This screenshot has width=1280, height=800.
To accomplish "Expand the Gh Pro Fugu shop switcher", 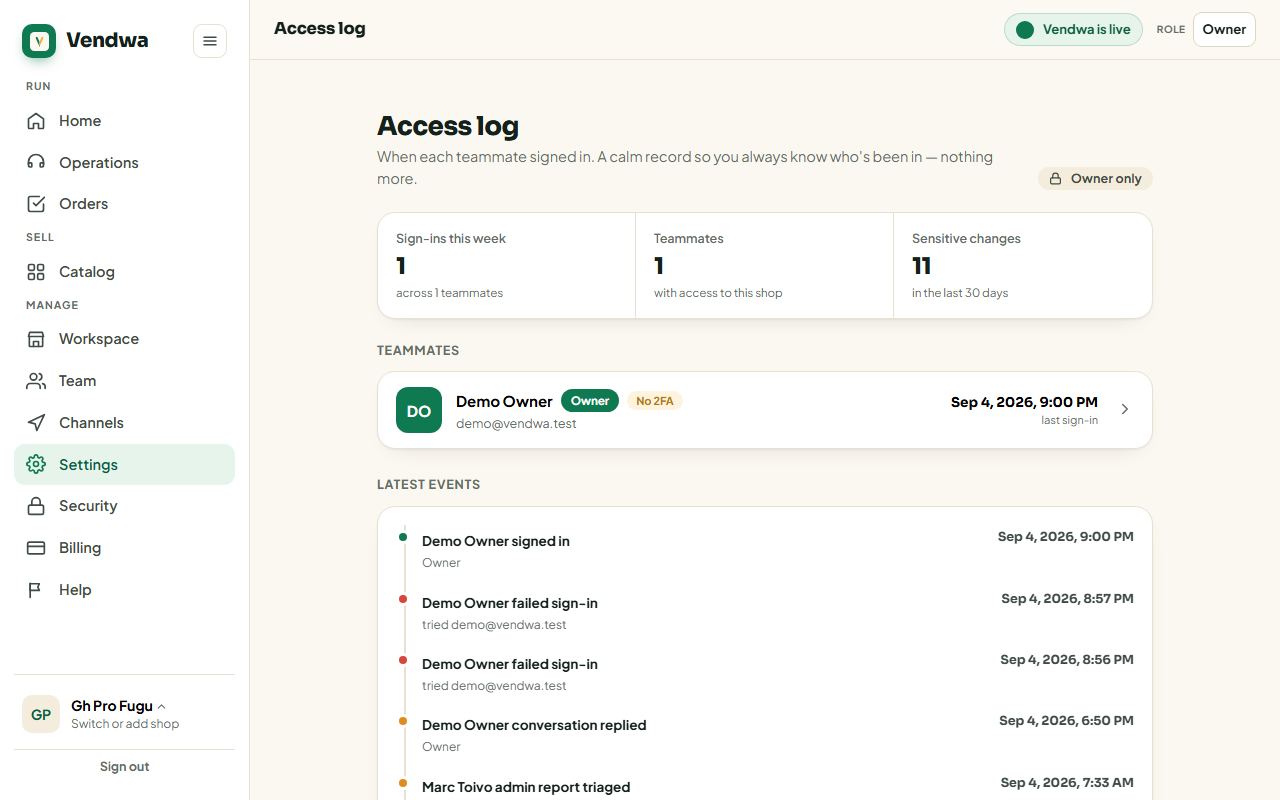I will 124,714.
